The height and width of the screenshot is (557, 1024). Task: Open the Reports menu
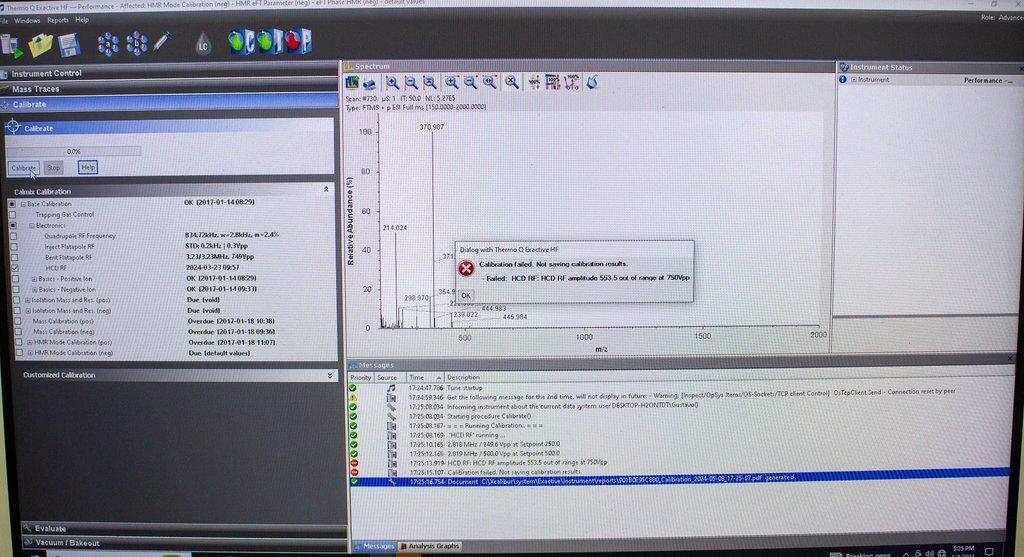pos(58,20)
